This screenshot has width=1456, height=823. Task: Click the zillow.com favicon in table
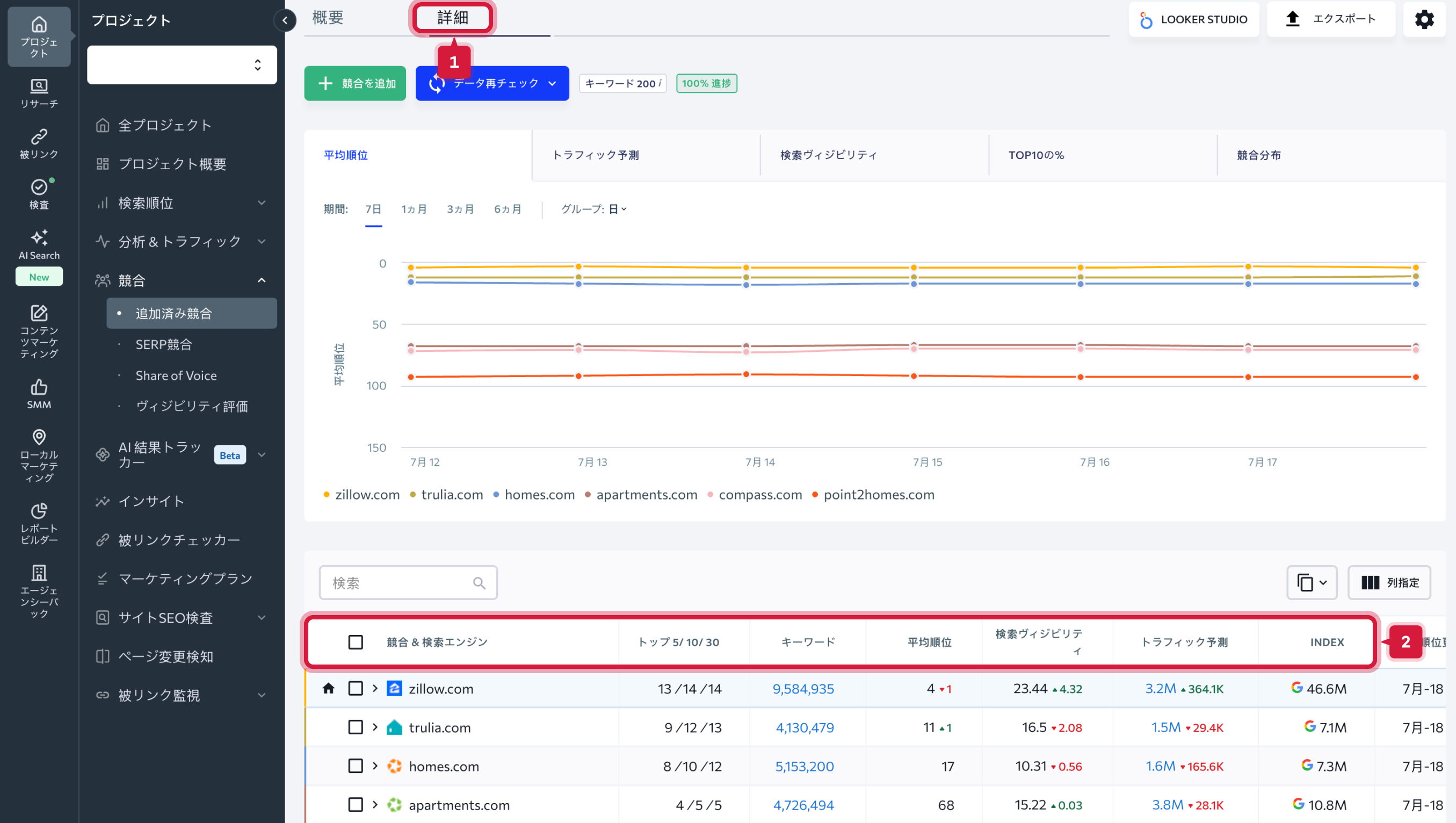coord(394,689)
